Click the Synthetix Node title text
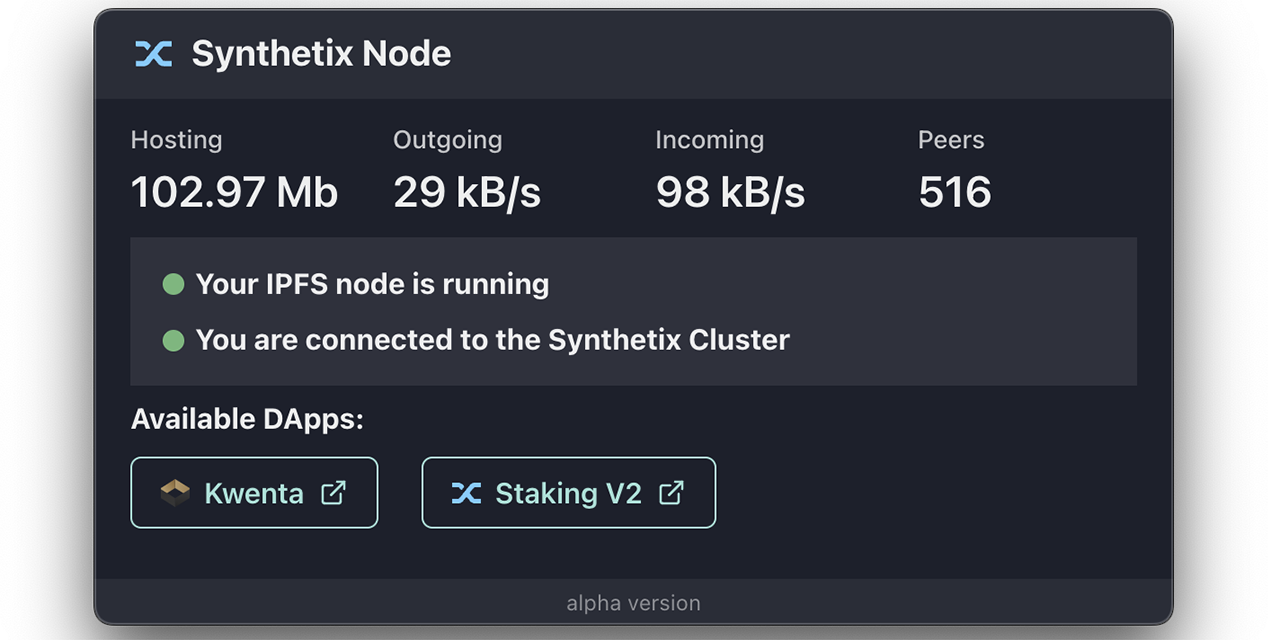Image resolution: width=1280 pixels, height=640 pixels. 322,54
